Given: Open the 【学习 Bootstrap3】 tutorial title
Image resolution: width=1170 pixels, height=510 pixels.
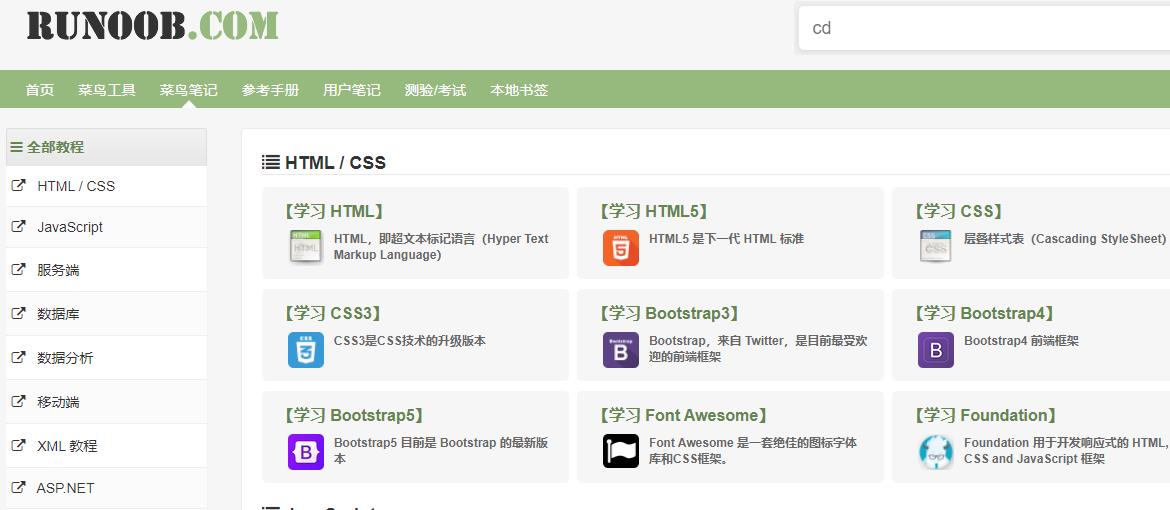Looking at the screenshot, I should (669, 314).
